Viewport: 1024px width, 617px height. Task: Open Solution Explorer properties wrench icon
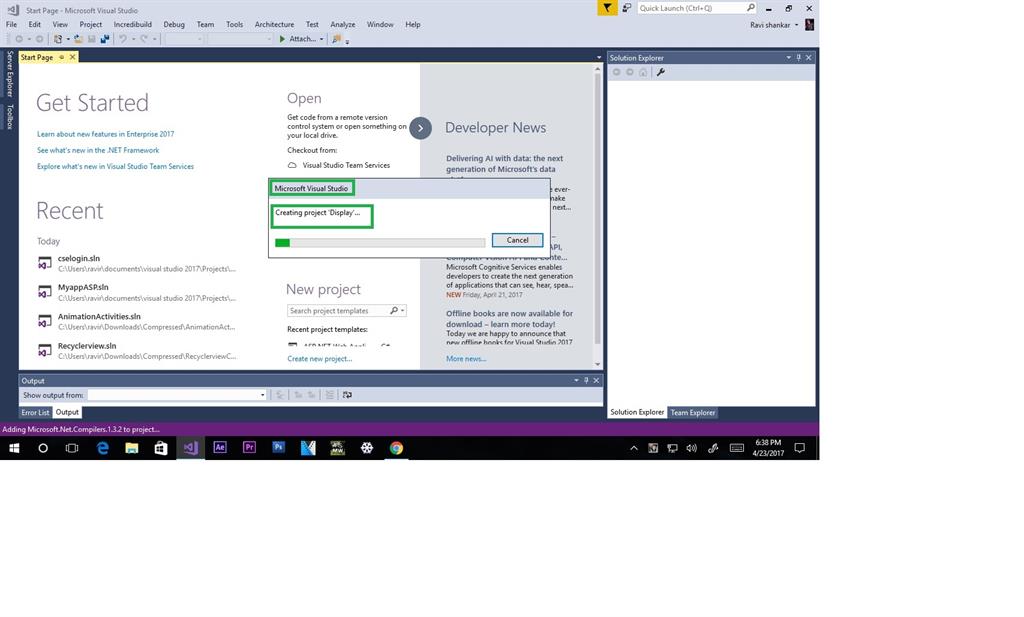click(x=661, y=72)
